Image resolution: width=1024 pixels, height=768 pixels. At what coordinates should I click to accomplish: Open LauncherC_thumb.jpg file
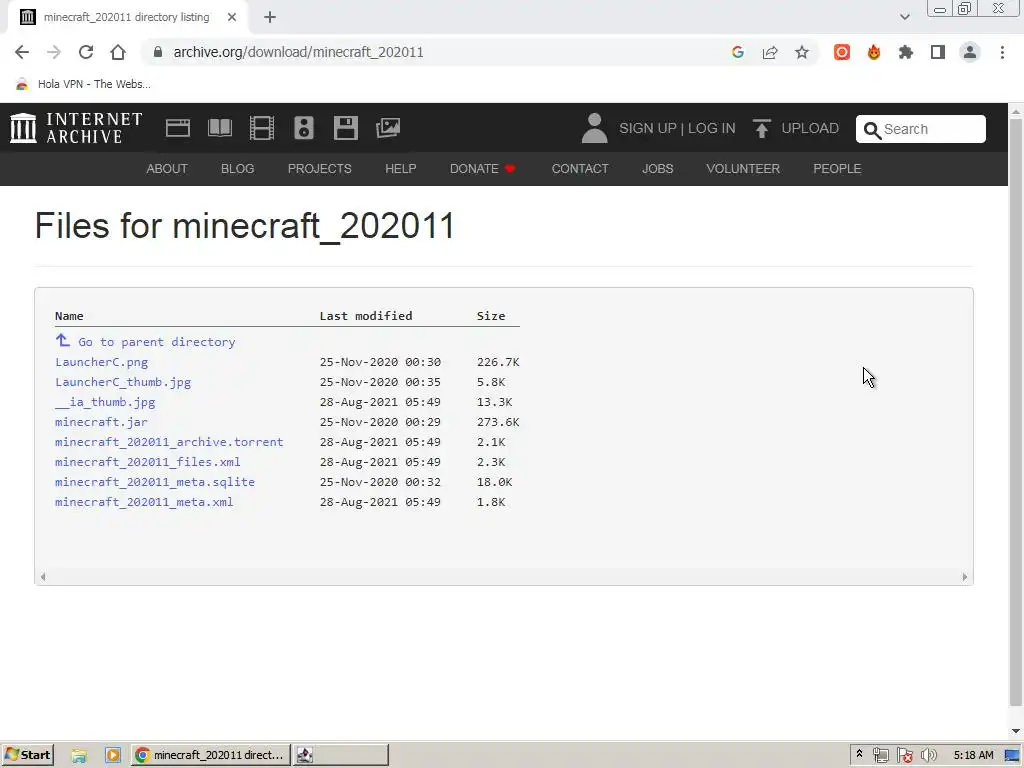123,382
